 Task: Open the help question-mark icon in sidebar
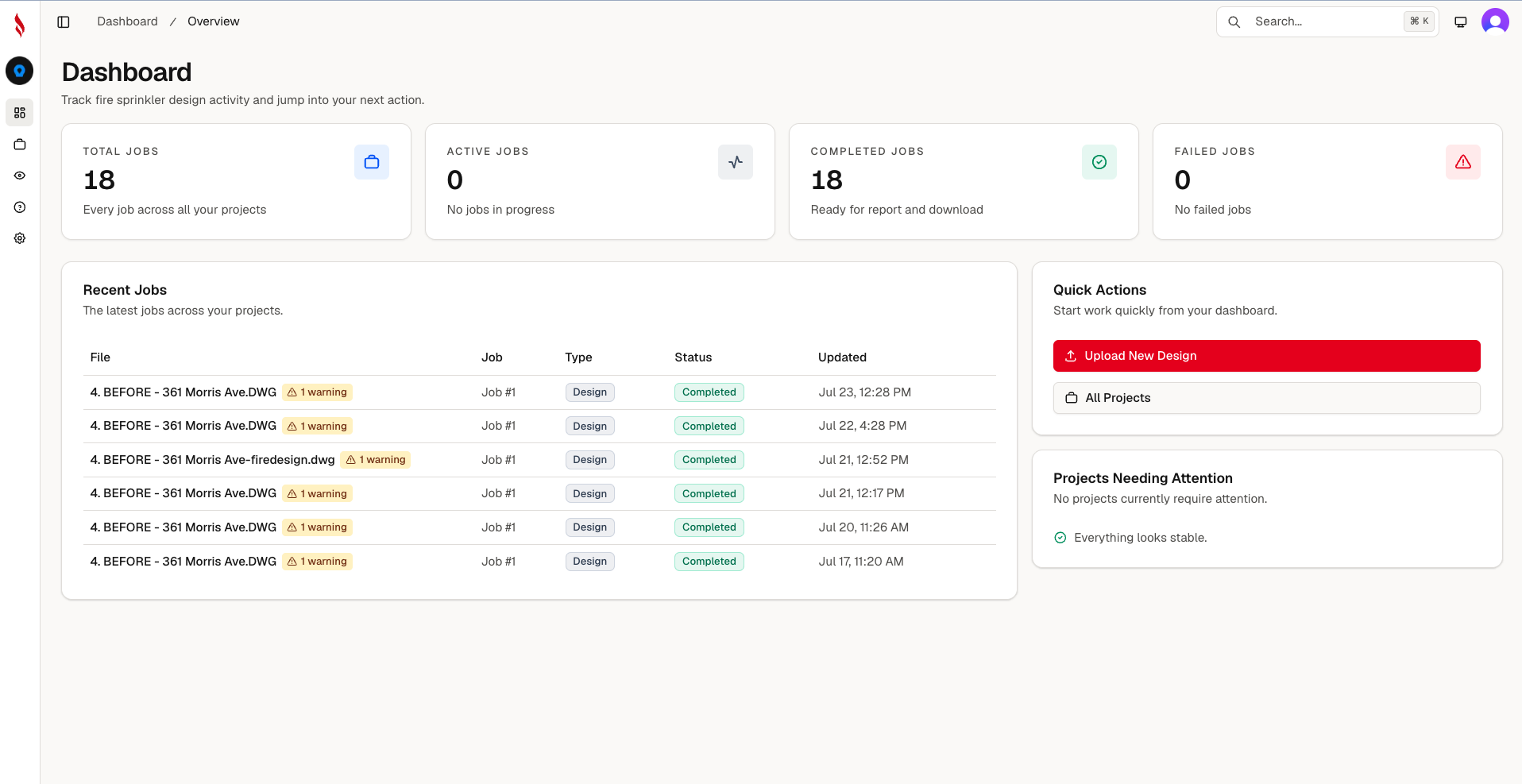pos(20,207)
